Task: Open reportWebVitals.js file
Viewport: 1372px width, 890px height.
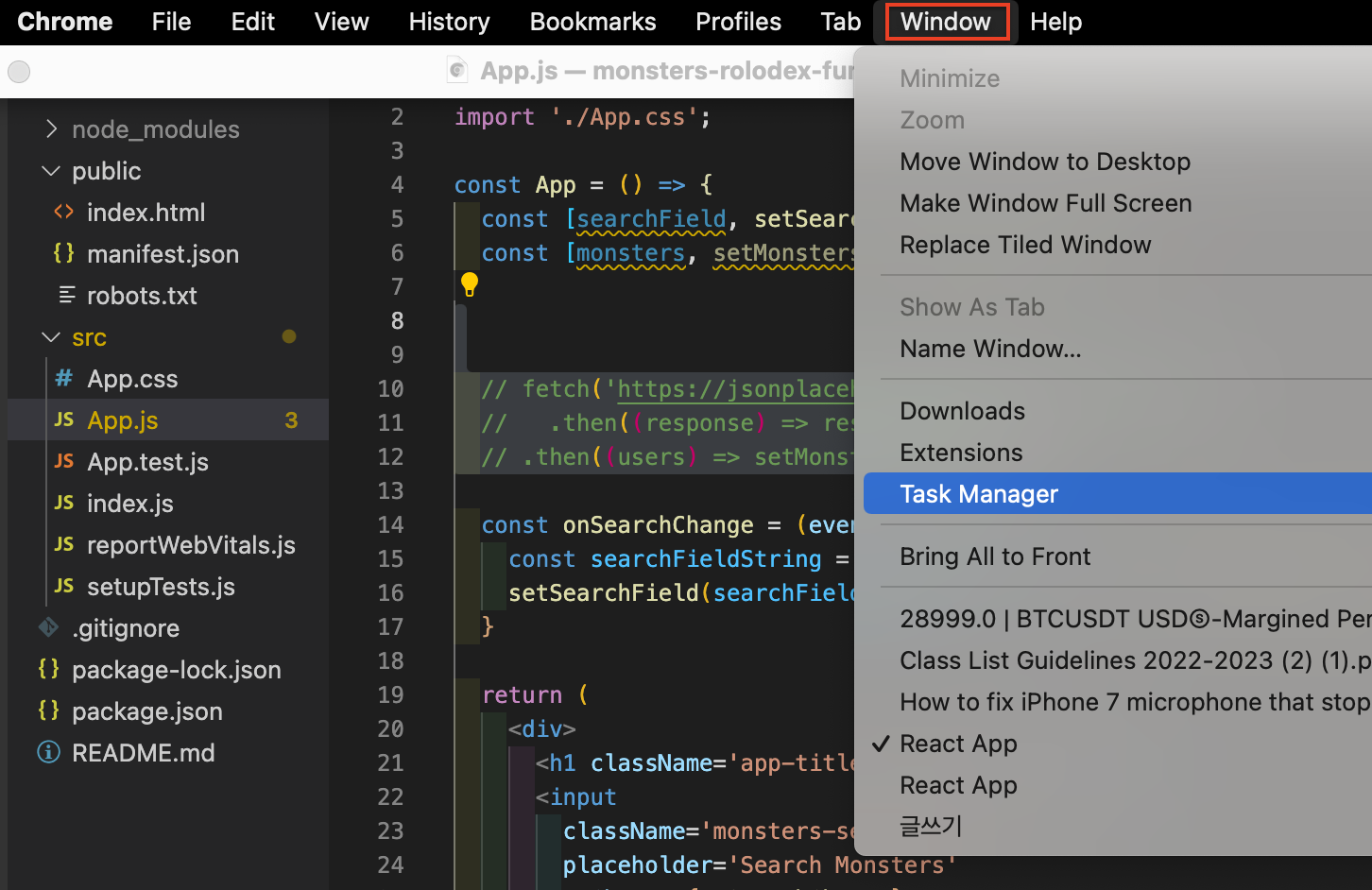Action: 191,545
